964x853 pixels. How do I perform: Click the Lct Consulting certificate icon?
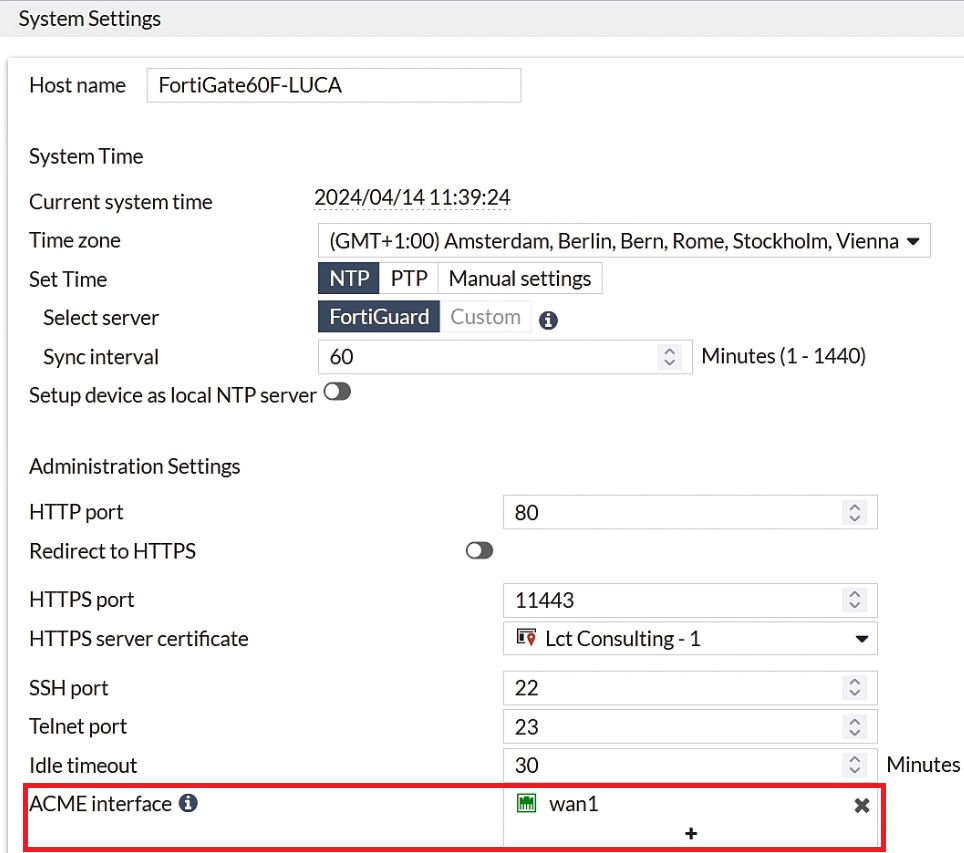[x=526, y=638]
